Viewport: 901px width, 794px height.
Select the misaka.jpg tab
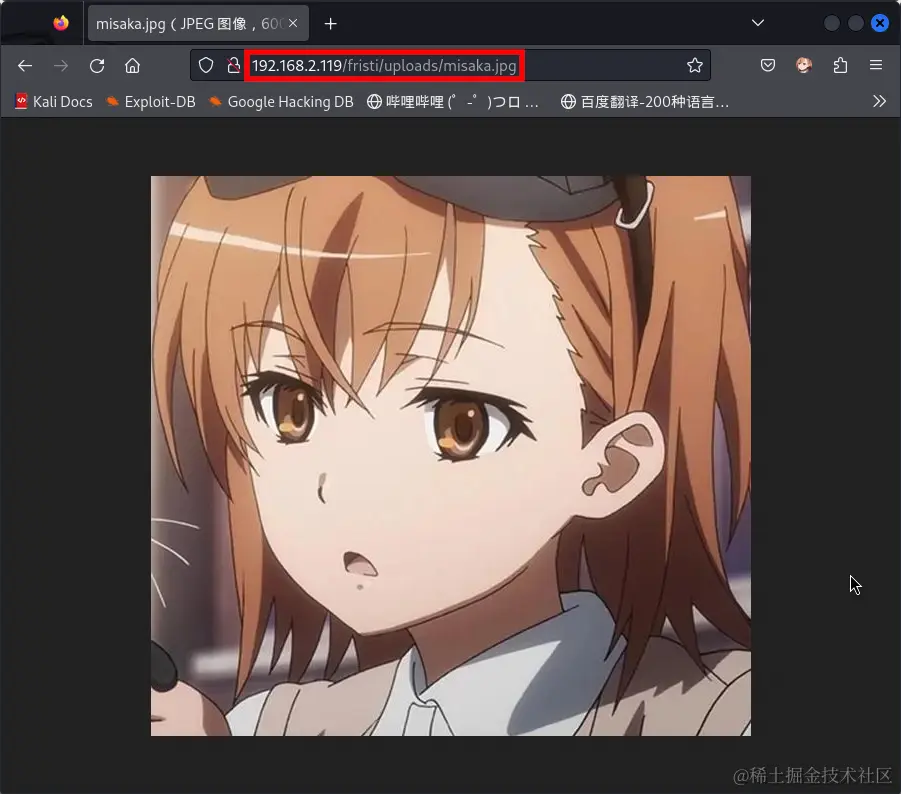click(198, 24)
